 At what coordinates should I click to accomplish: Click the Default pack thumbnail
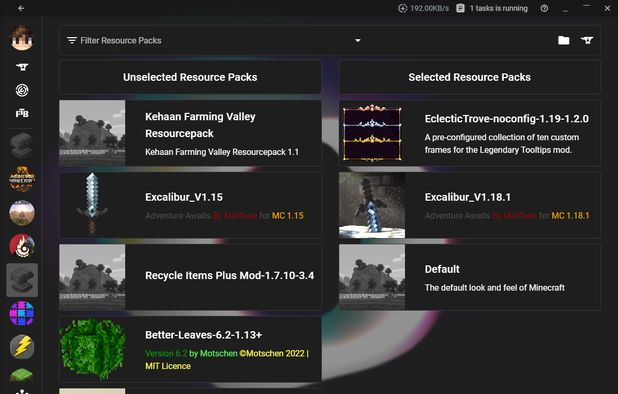372,277
